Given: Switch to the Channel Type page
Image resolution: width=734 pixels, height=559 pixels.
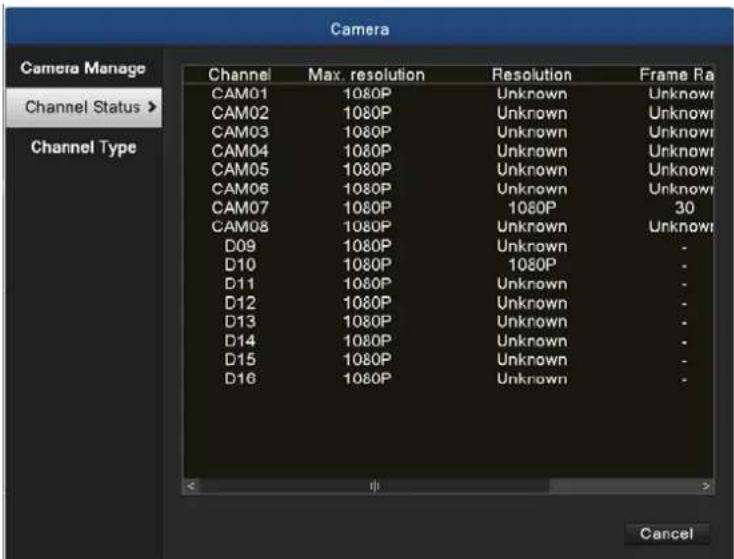Looking at the screenshot, I should (x=84, y=147).
